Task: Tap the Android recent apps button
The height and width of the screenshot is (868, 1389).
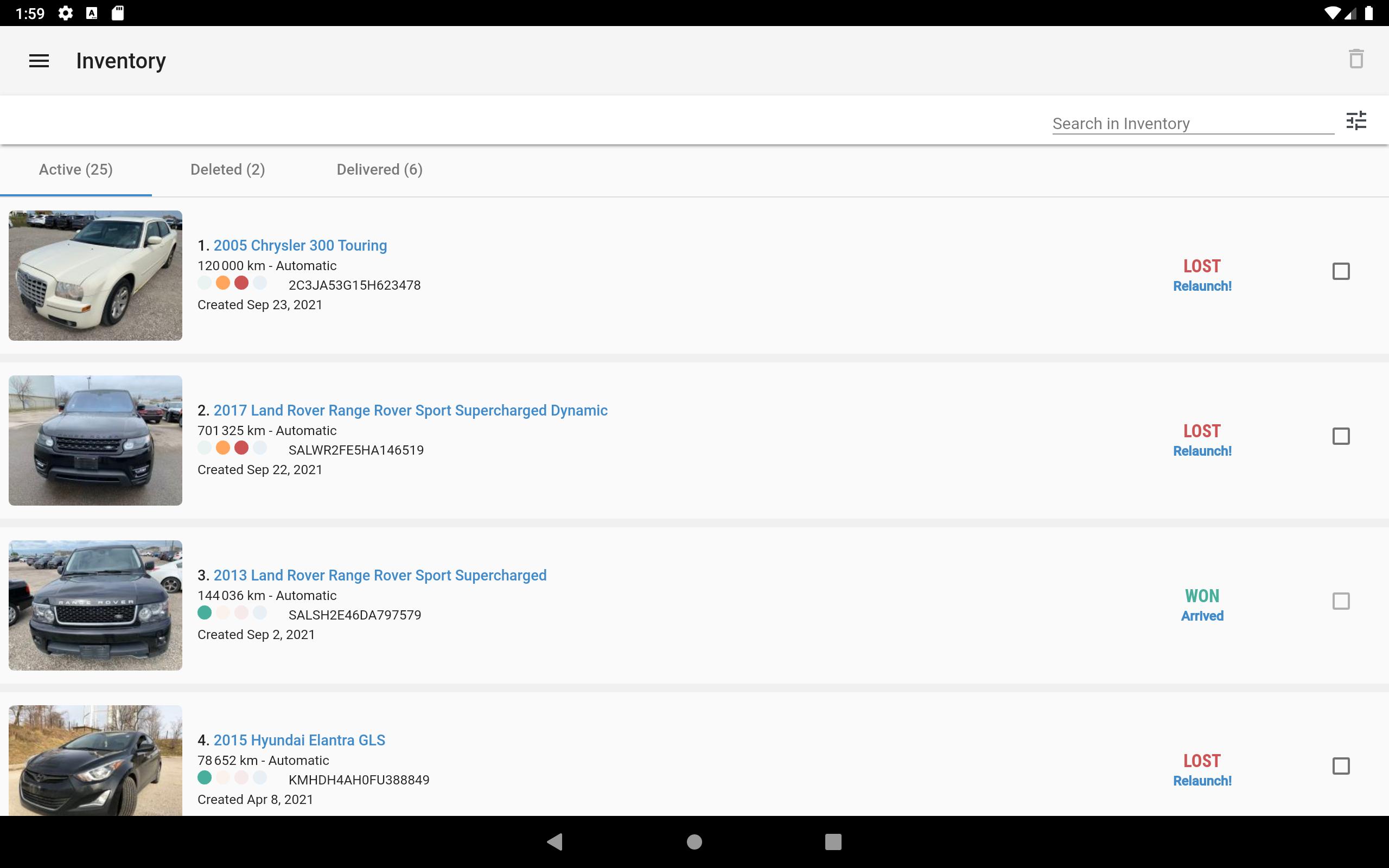Action: (833, 841)
